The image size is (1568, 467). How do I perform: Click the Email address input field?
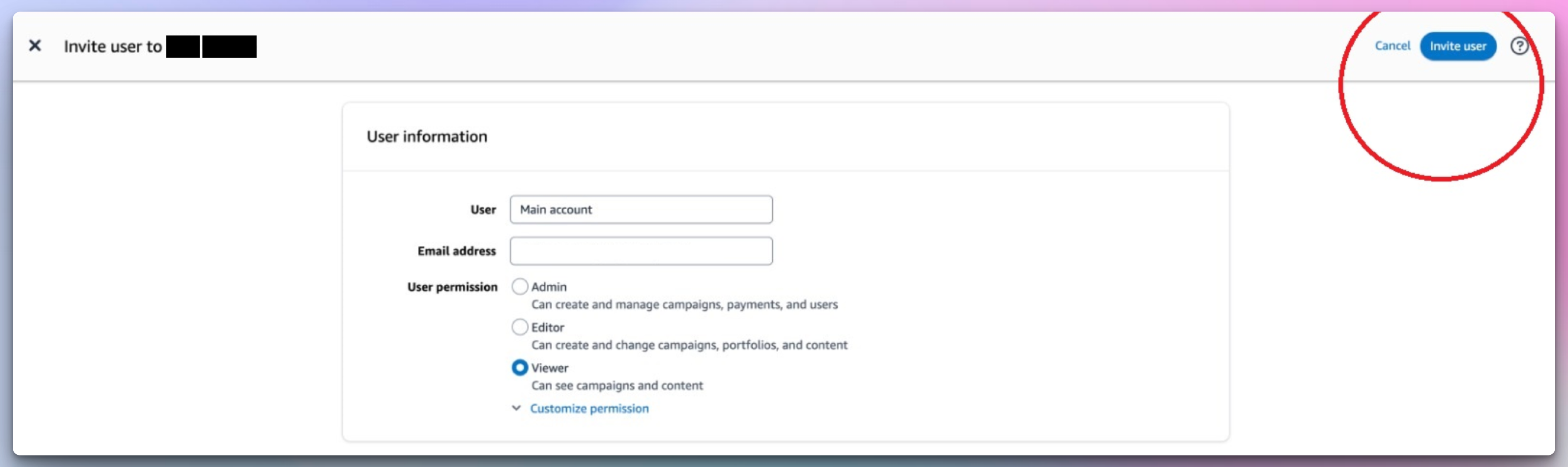pos(641,251)
